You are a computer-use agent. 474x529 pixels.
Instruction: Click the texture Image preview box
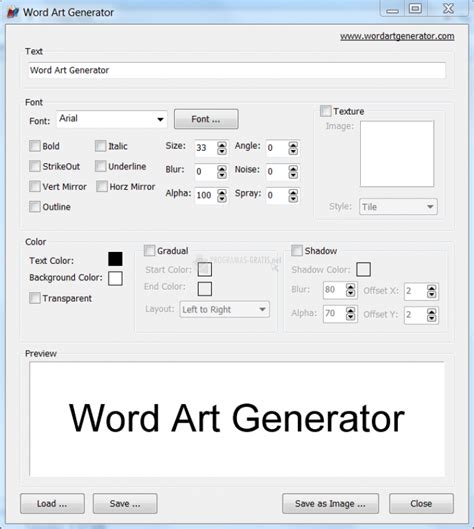click(x=397, y=154)
